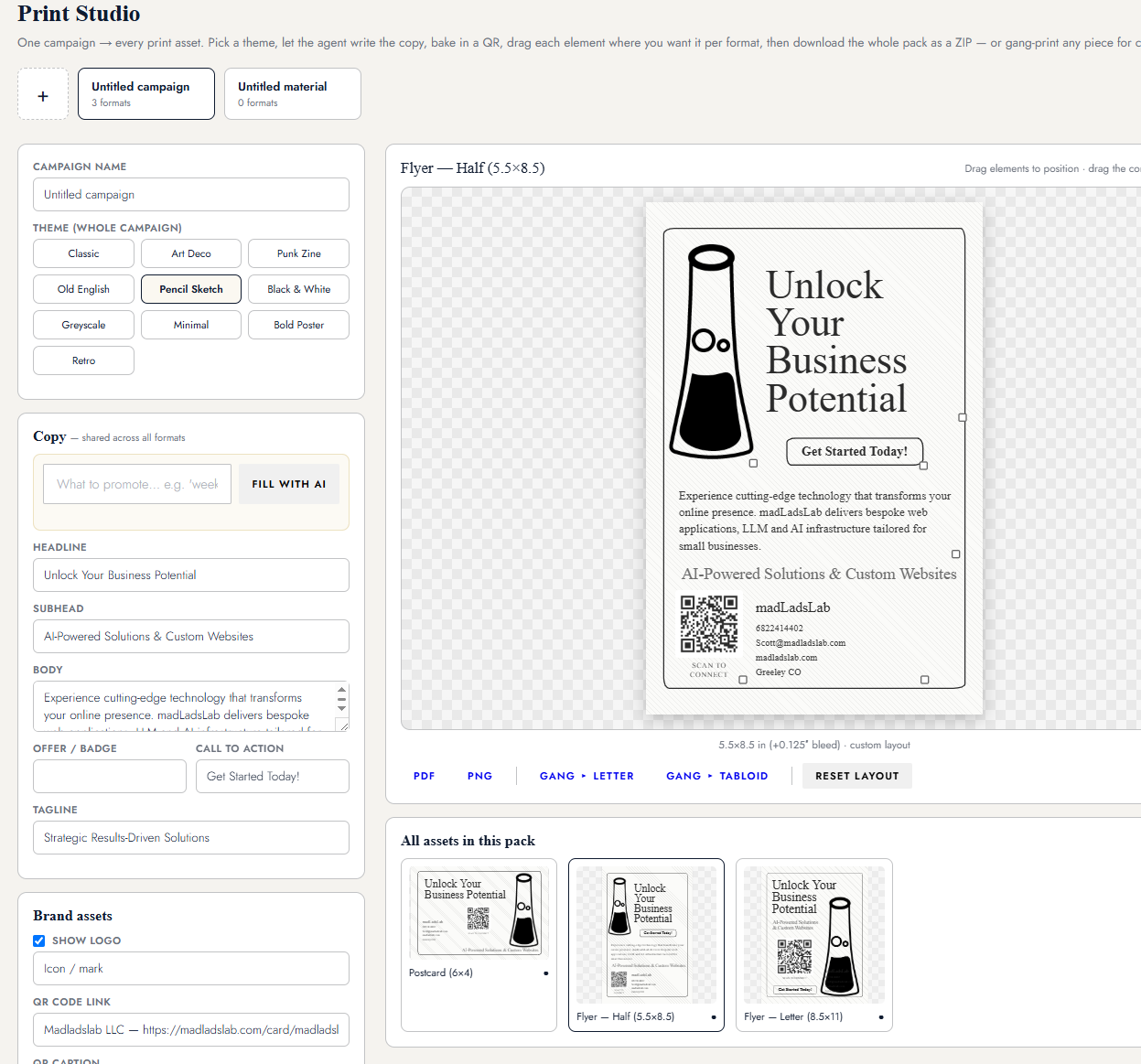Edit the campaign name field

pyautogui.click(x=191, y=195)
